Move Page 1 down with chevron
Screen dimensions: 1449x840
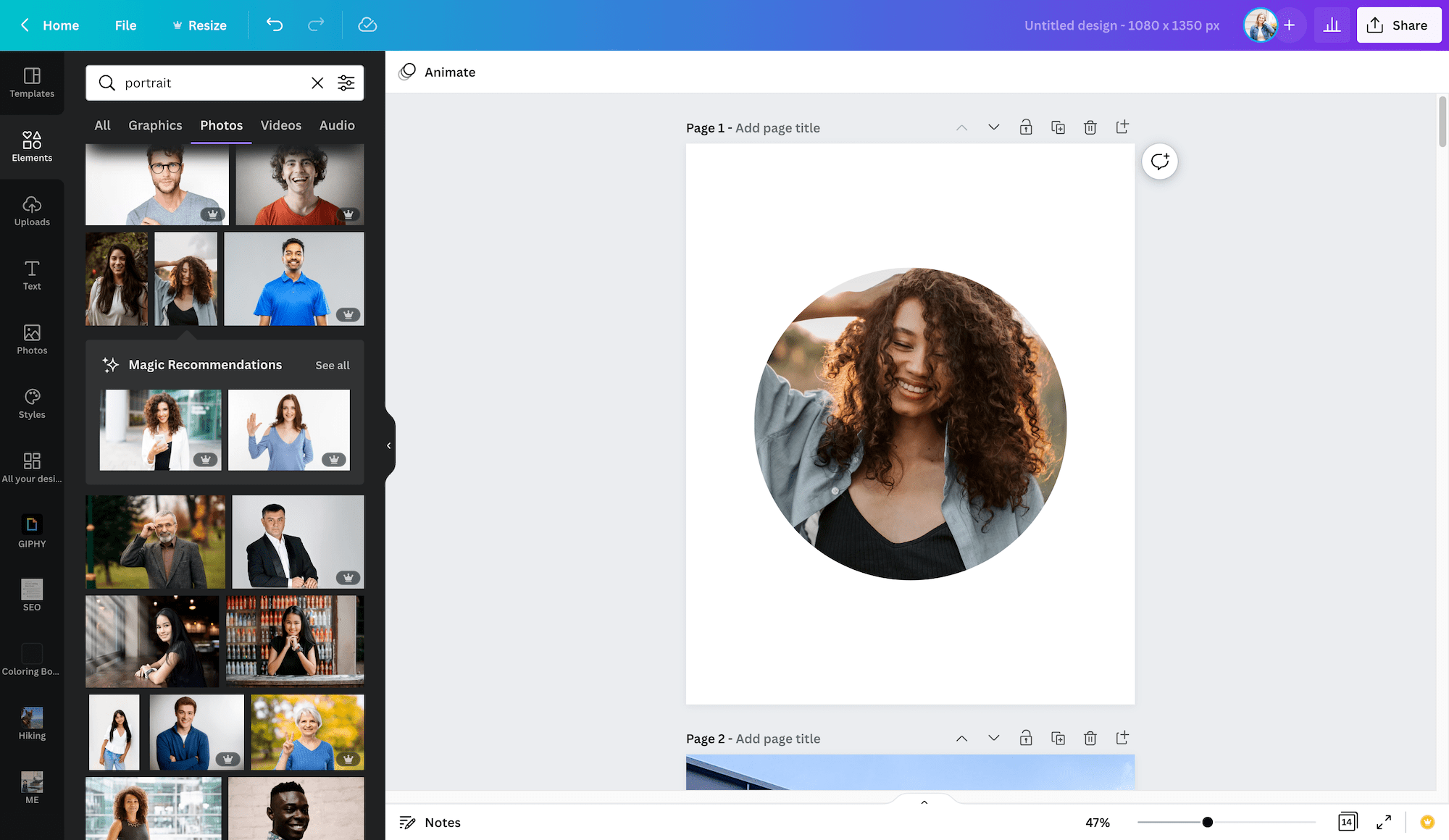click(x=994, y=127)
